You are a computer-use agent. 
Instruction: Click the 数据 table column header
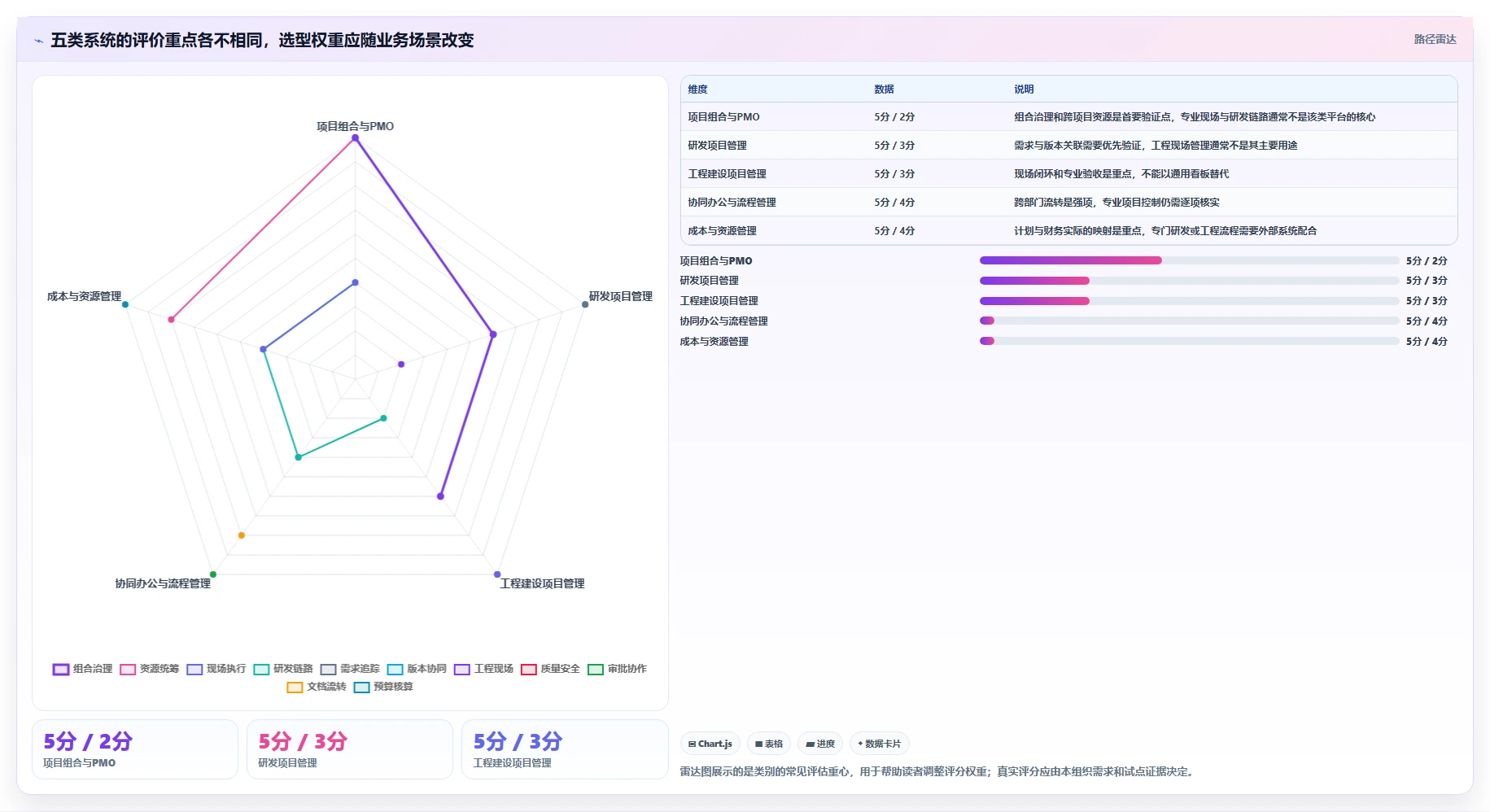click(884, 89)
